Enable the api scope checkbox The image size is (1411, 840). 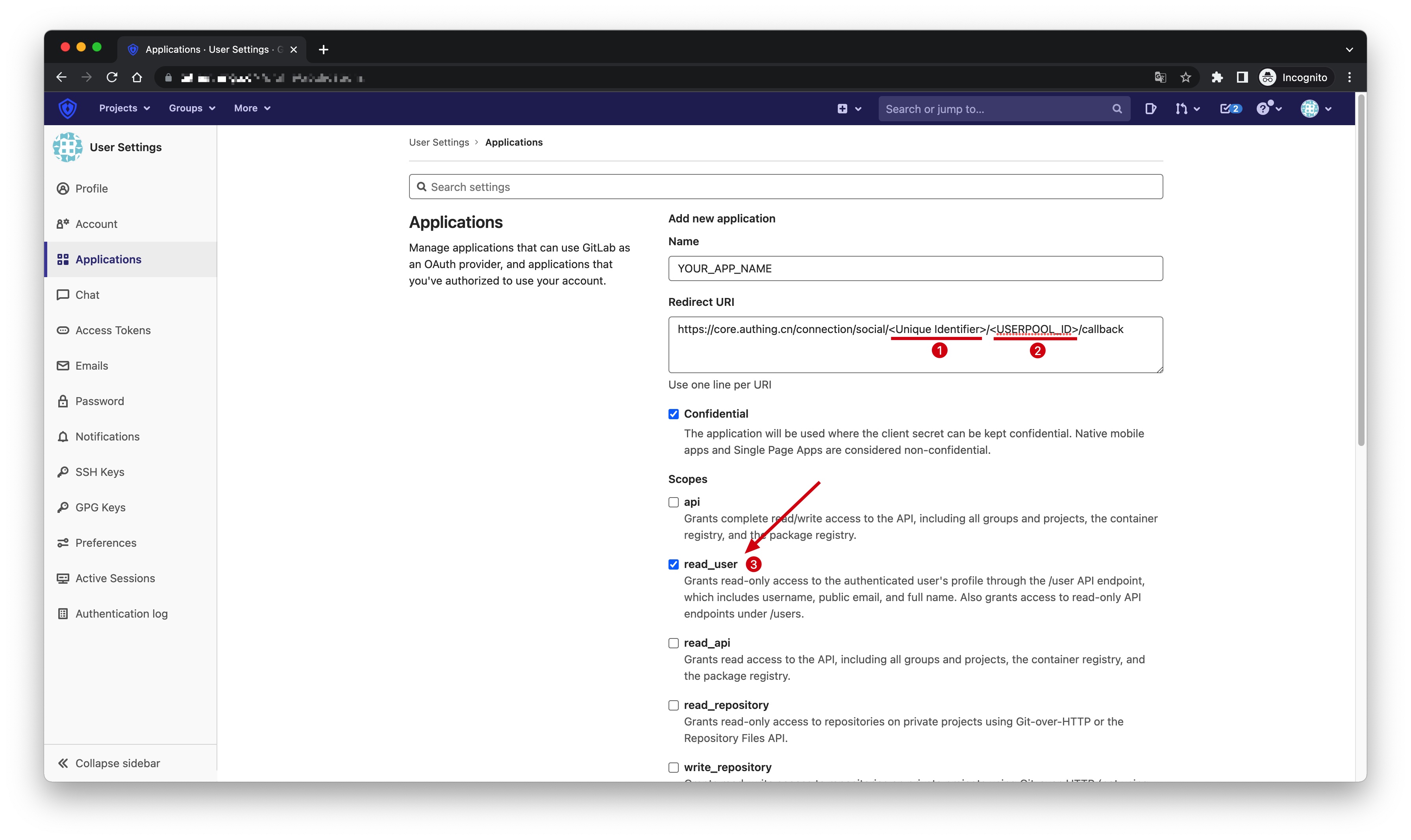pyautogui.click(x=673, y=502)
